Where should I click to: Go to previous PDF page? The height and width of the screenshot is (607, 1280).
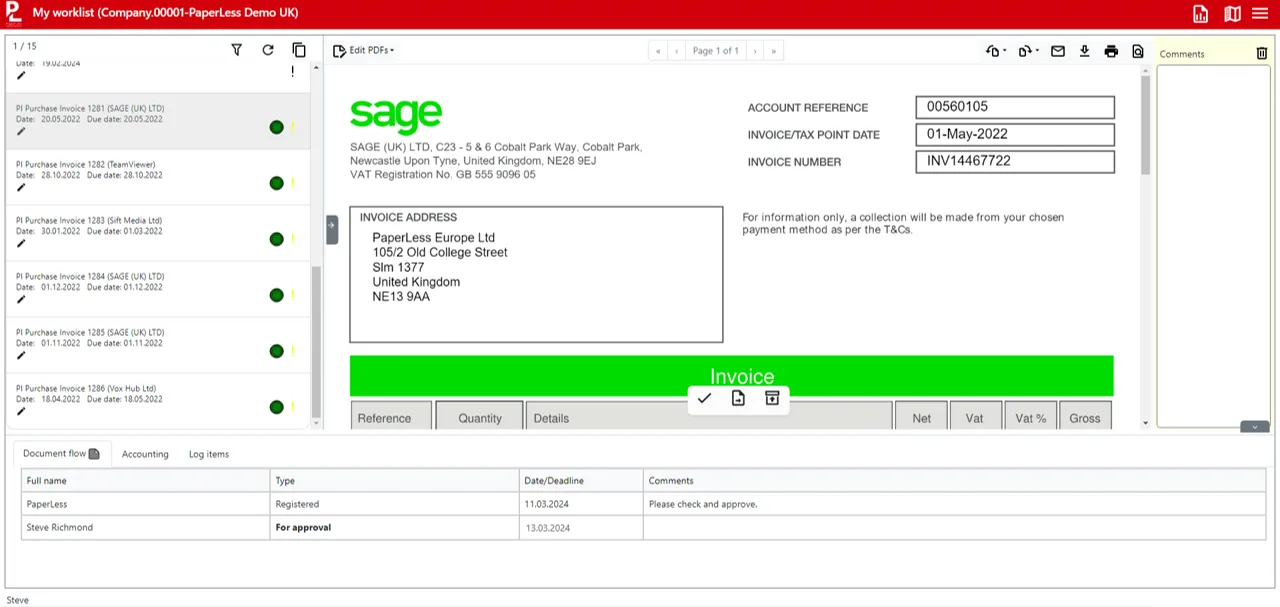tap(677, 51)
